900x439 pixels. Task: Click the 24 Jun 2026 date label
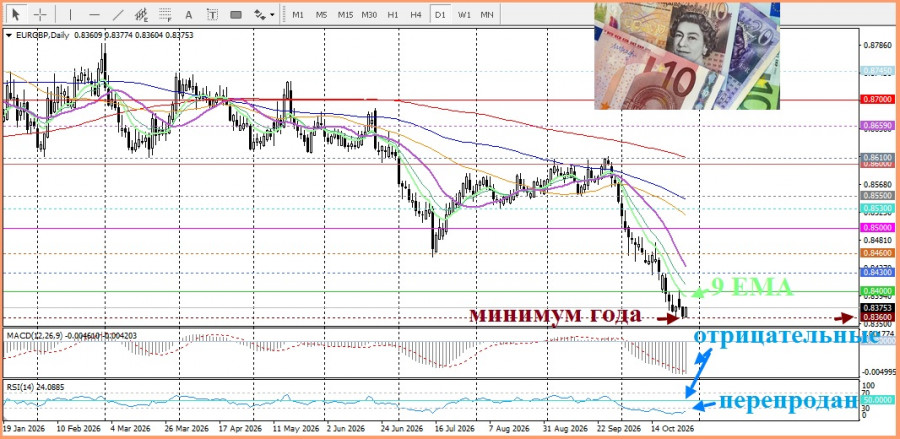point(402,429)
